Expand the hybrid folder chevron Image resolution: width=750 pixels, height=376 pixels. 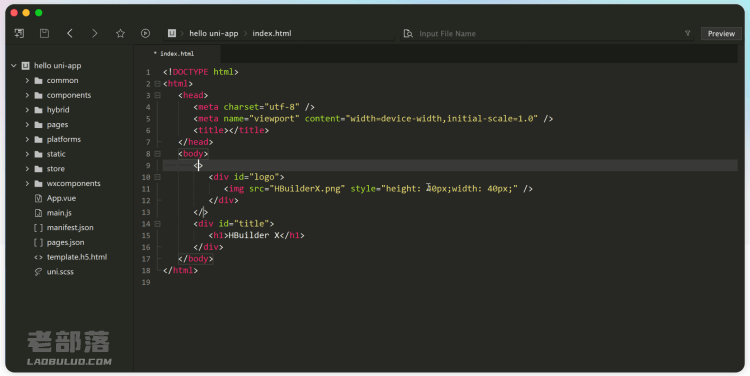pos(27,110)
